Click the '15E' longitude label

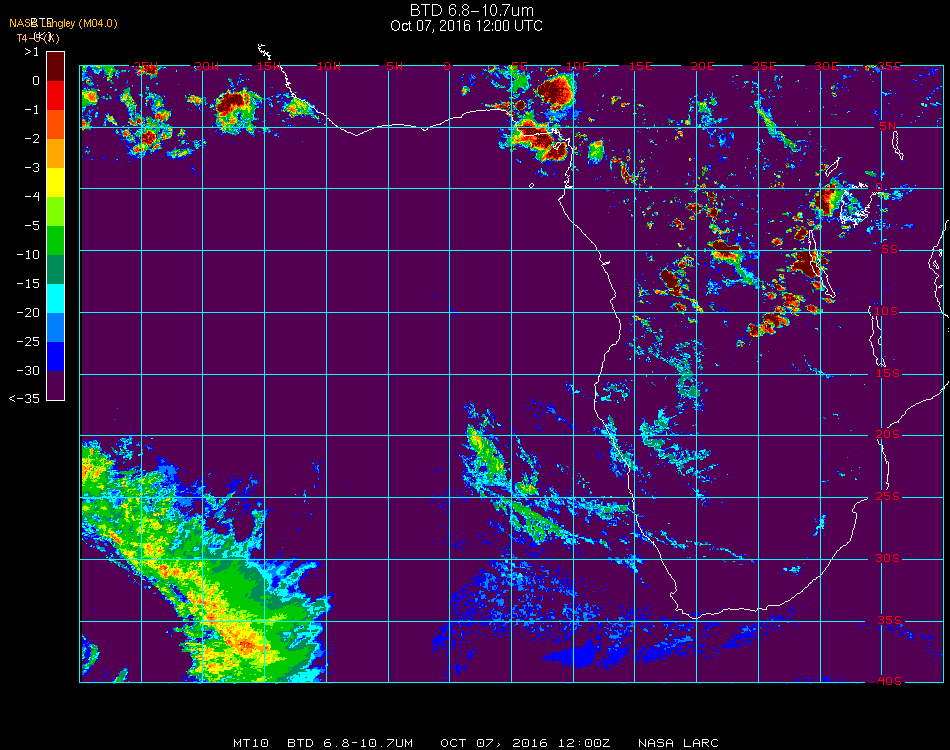(x=640, y=66)
